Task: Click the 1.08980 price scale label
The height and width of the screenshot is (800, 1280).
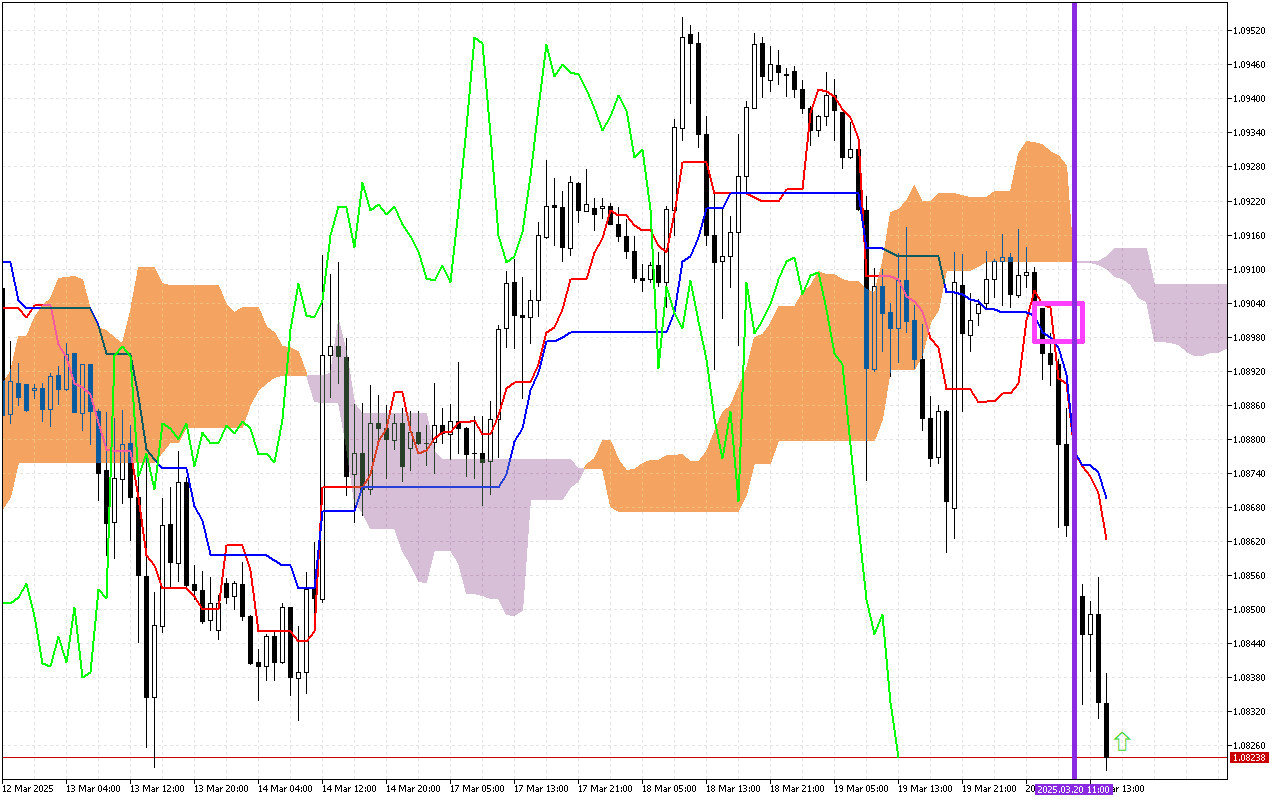Action: (x=1251, y=337)
